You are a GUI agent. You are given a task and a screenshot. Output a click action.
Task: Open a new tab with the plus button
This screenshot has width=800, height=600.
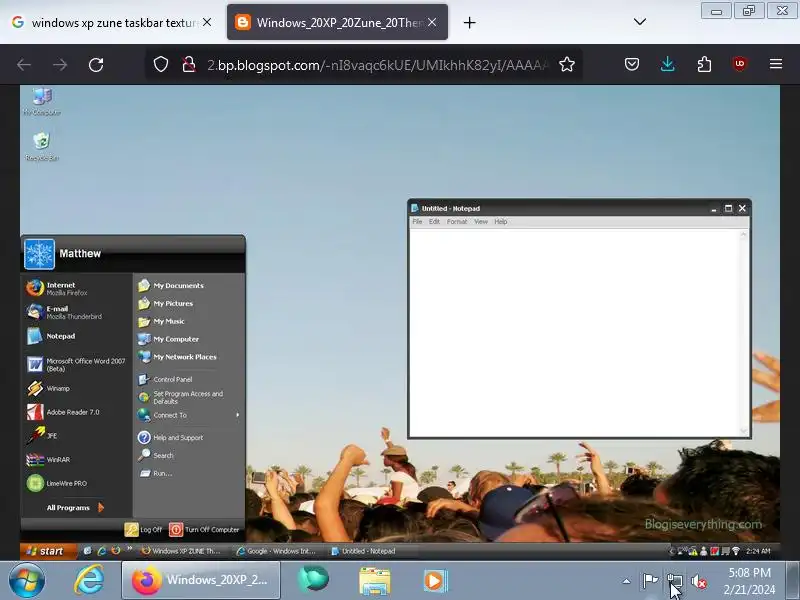coord(469,22)
